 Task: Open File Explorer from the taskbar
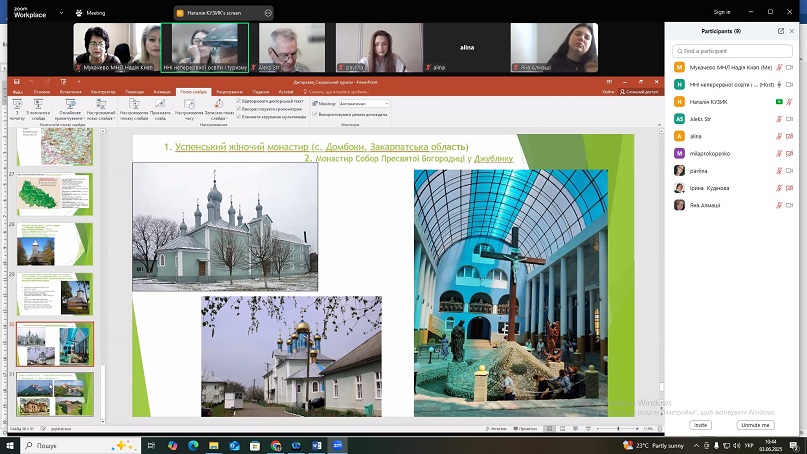[x=214, y=445]
